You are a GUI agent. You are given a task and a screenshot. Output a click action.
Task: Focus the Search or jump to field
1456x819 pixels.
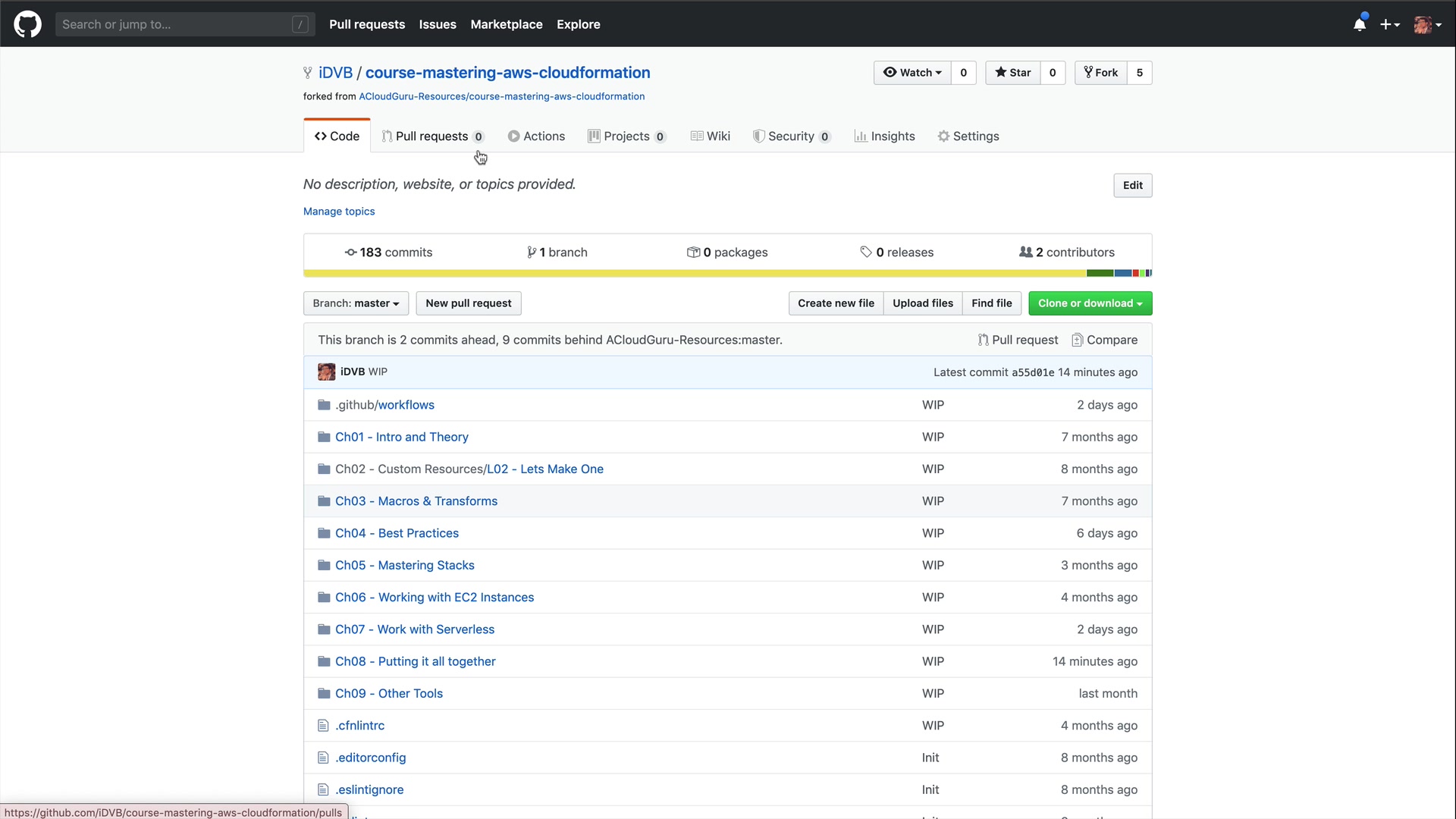point(174,24)
